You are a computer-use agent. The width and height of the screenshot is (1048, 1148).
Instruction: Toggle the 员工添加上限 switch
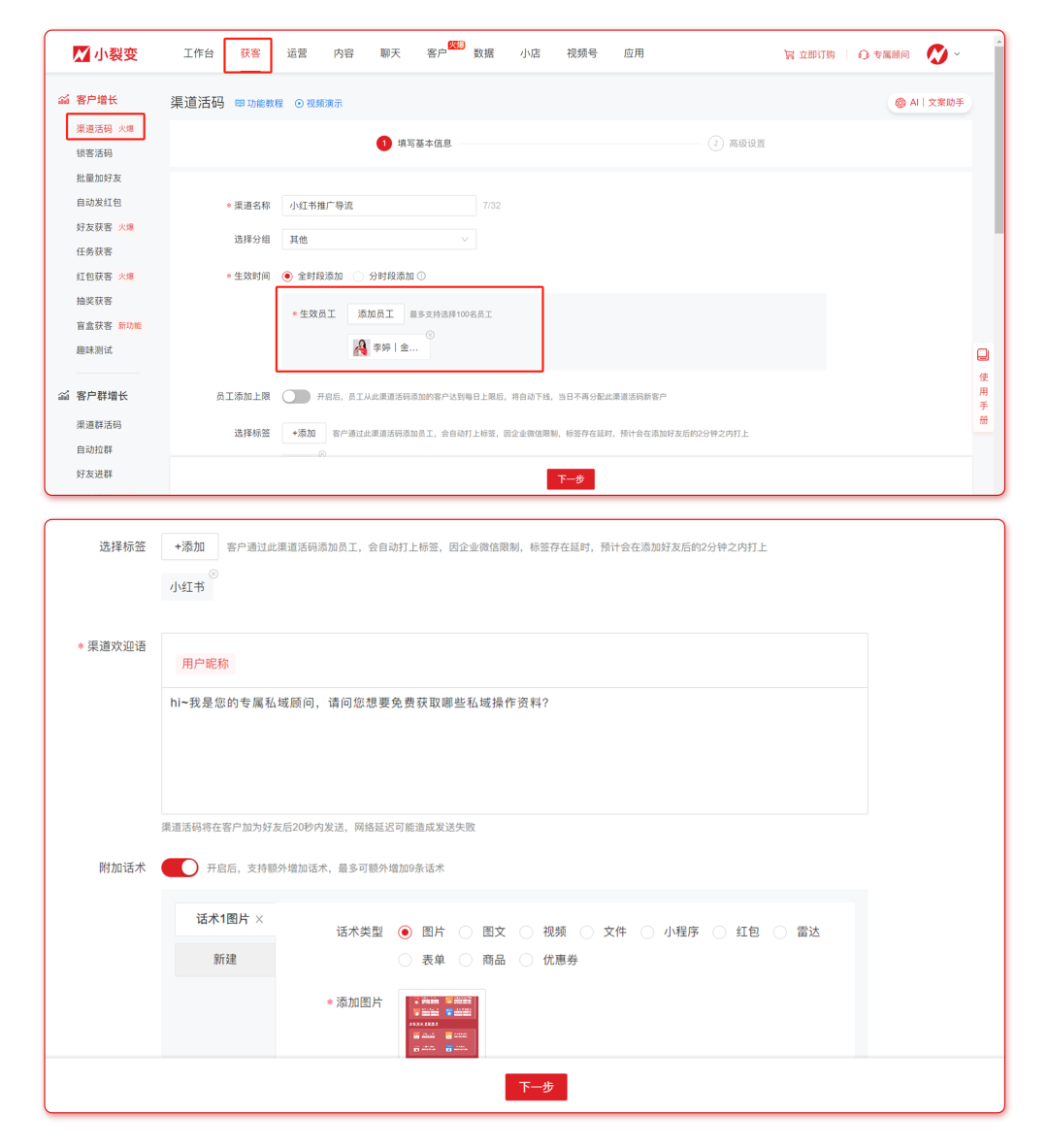coord(296,397)
